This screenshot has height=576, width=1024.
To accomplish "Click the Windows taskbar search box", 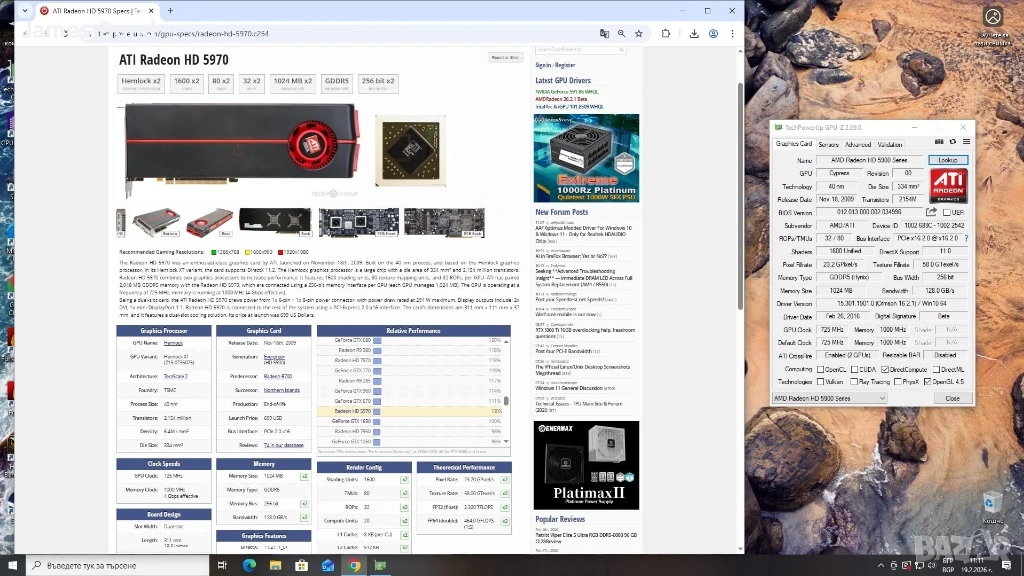I will point(110,565).
